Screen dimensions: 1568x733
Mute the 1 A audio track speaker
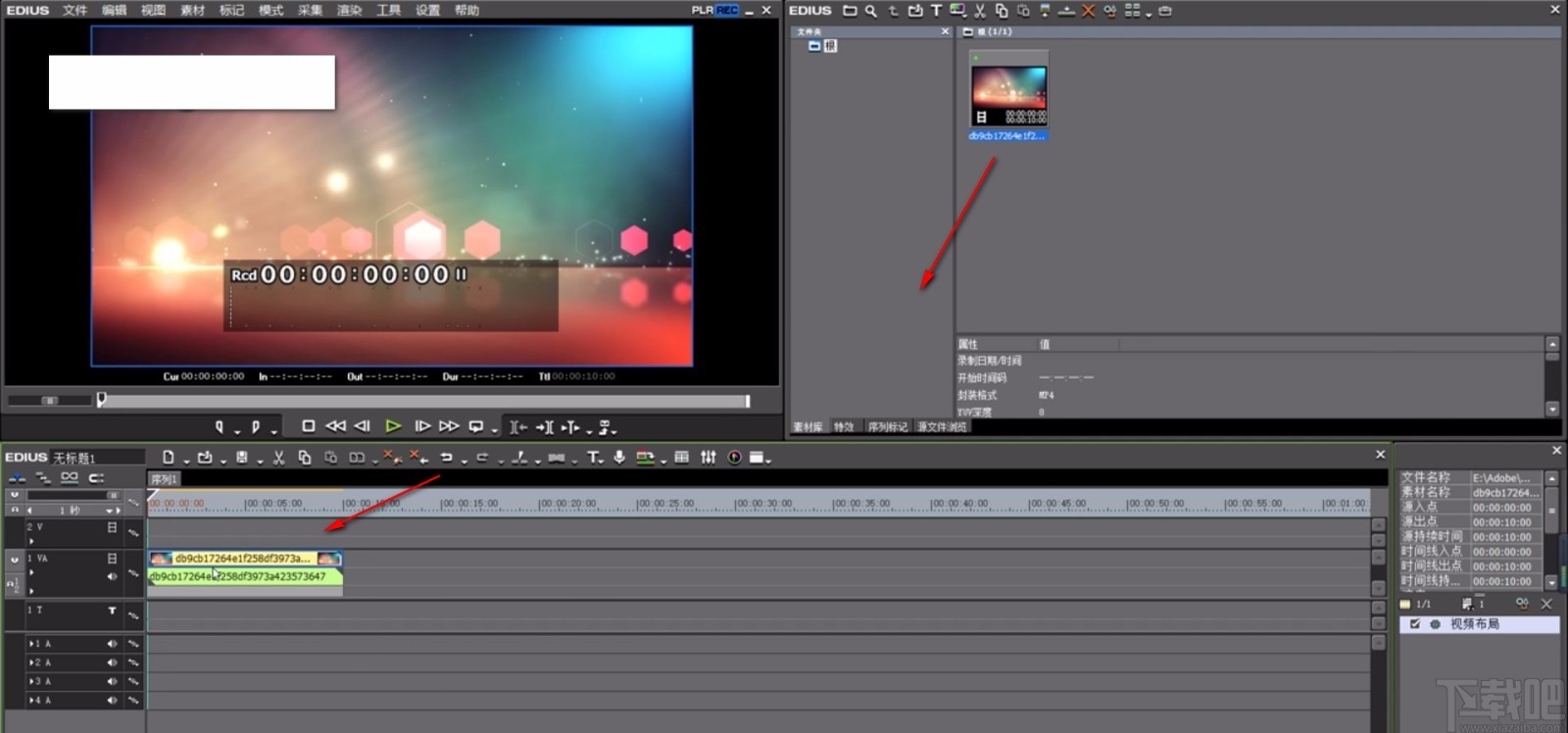click(x=112, y=644)
